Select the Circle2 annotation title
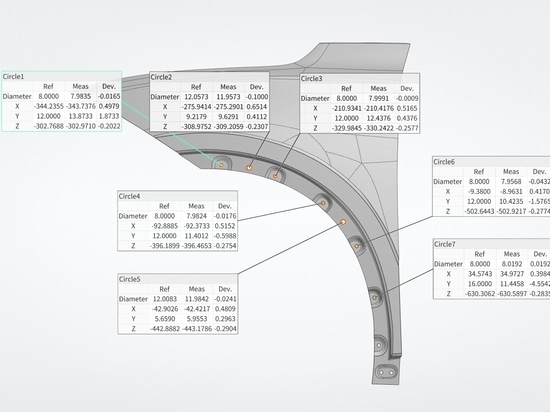Screen dimensions: 550x412 (x=161, y=77)
